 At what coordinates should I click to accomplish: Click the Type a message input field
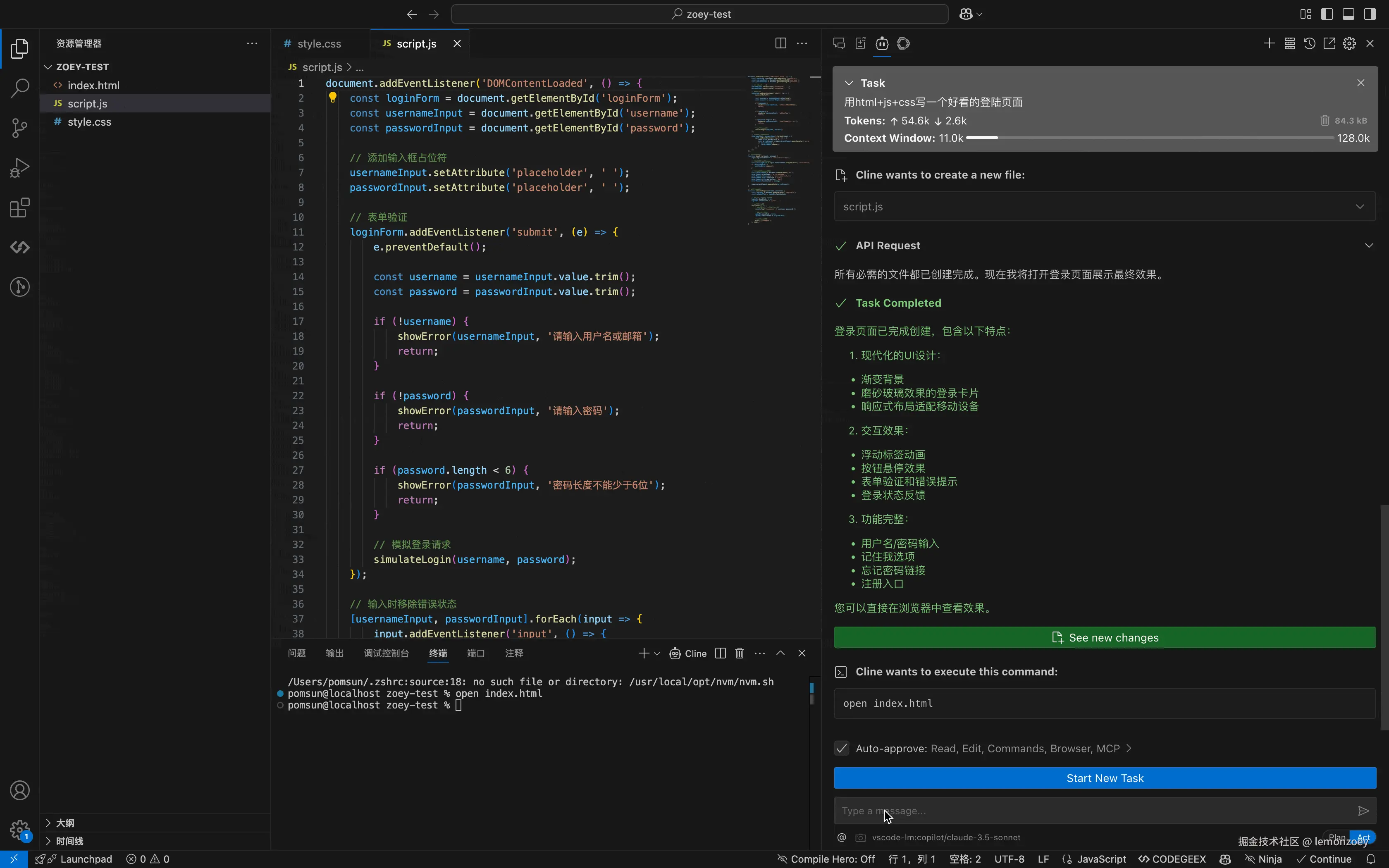[1091, 811]
